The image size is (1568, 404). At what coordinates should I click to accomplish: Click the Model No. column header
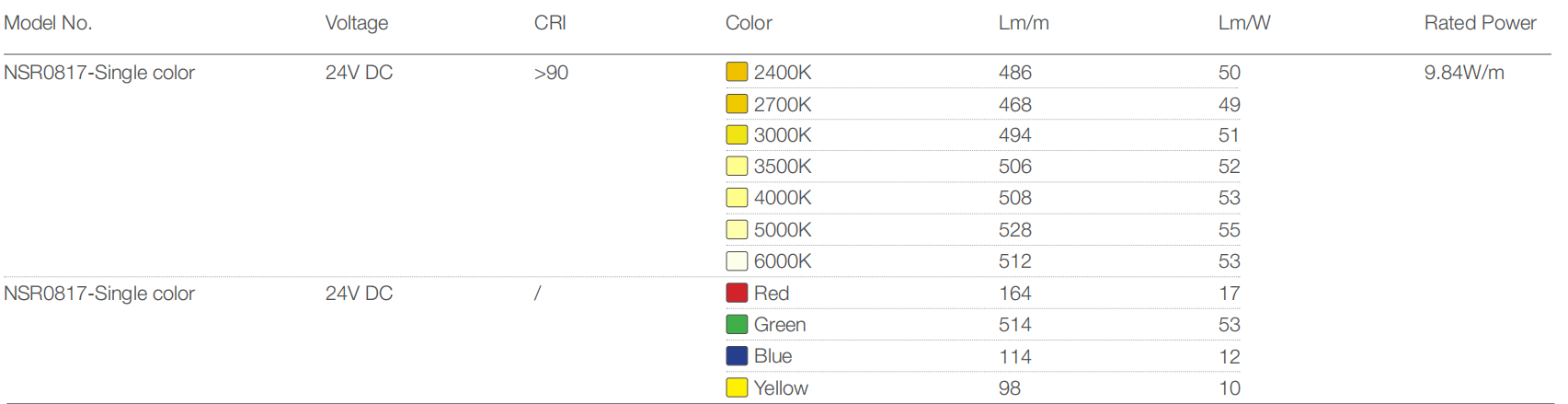pyautogui.click(x=48, y=23)
